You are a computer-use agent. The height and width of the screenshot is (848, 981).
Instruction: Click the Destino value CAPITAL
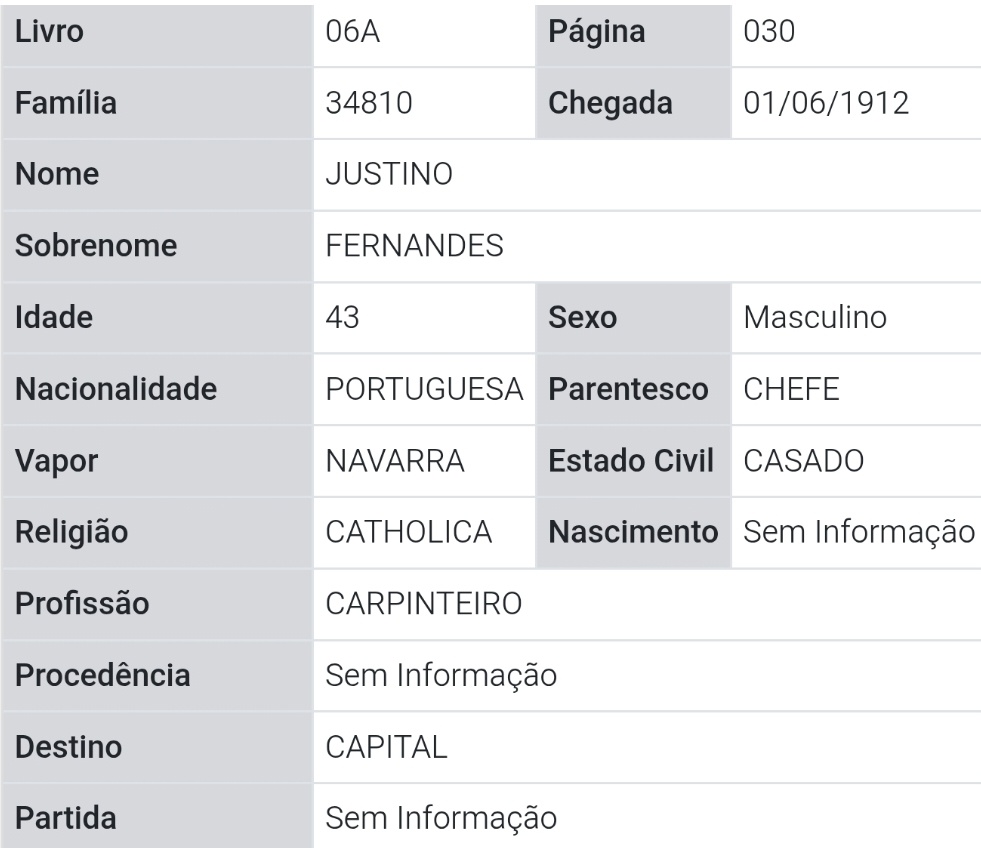coord(386,747)
